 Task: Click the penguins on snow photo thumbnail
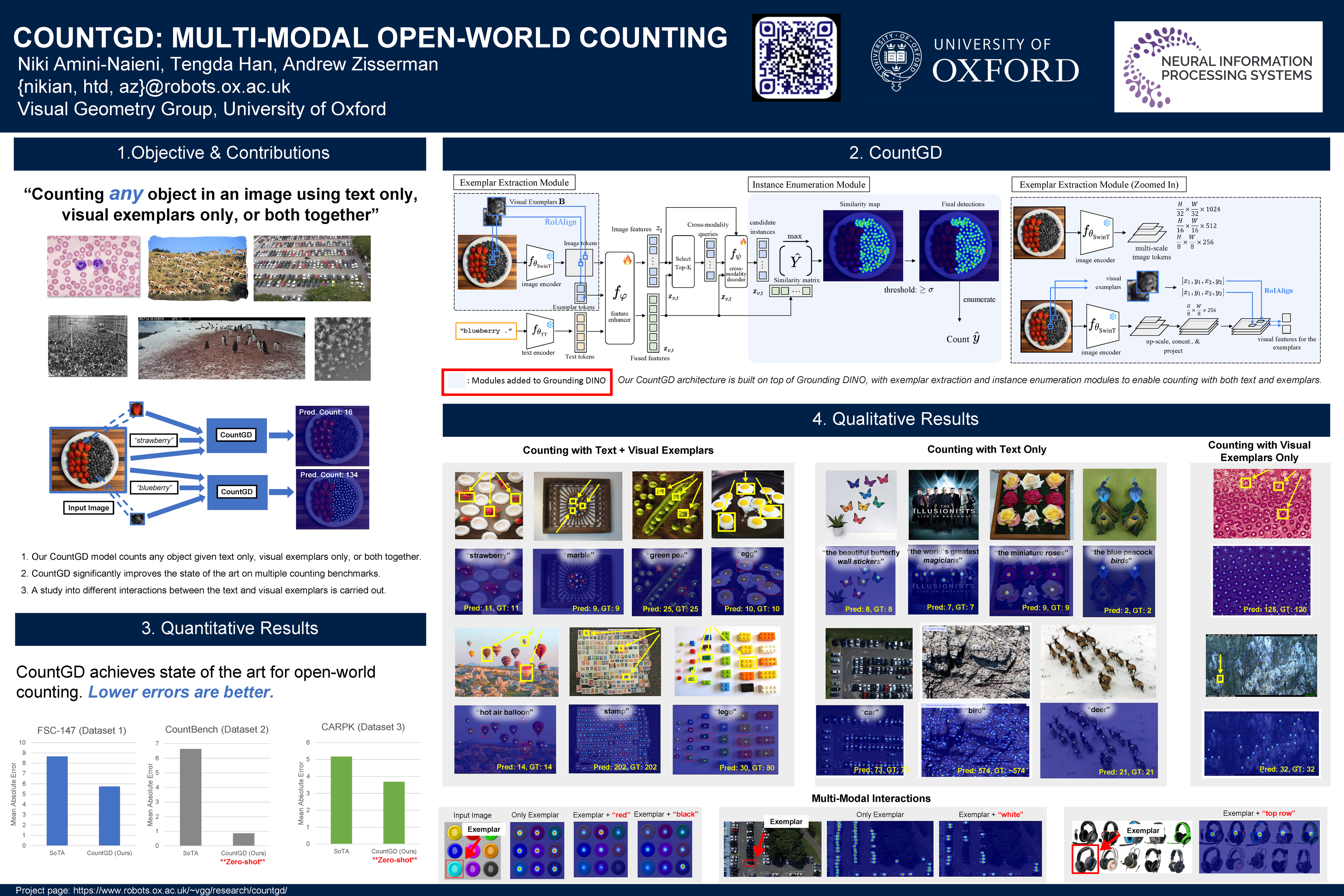coord(222,348)
